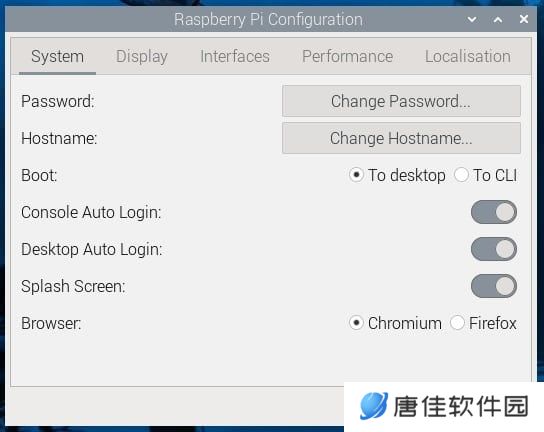The height and width of the screenshot is (432, 544).
Task: Toggle the Console Auto Login switch
Action: 494,212
